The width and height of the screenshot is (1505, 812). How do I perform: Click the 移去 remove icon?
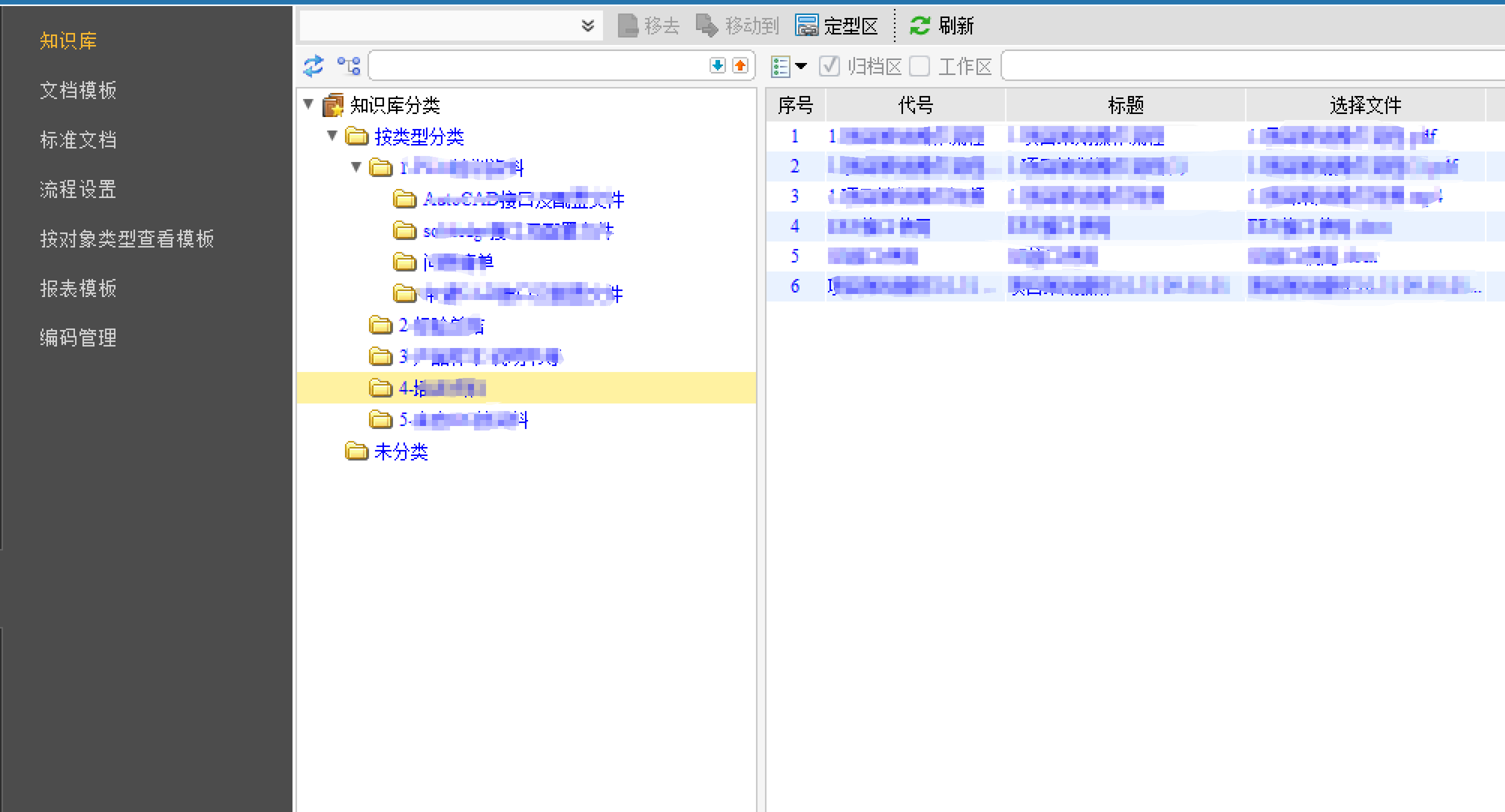[x=628, y=25]
